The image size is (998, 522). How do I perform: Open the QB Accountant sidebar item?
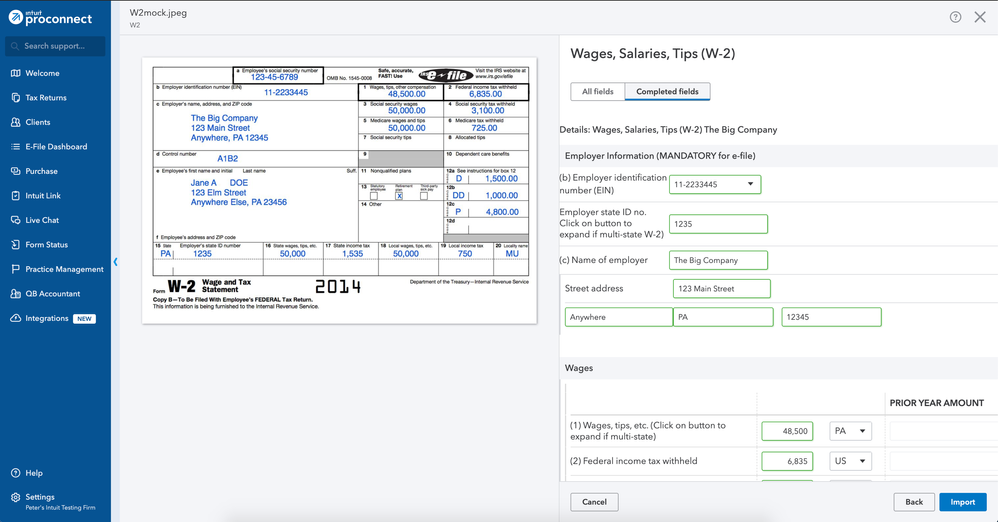pos(16,294)
